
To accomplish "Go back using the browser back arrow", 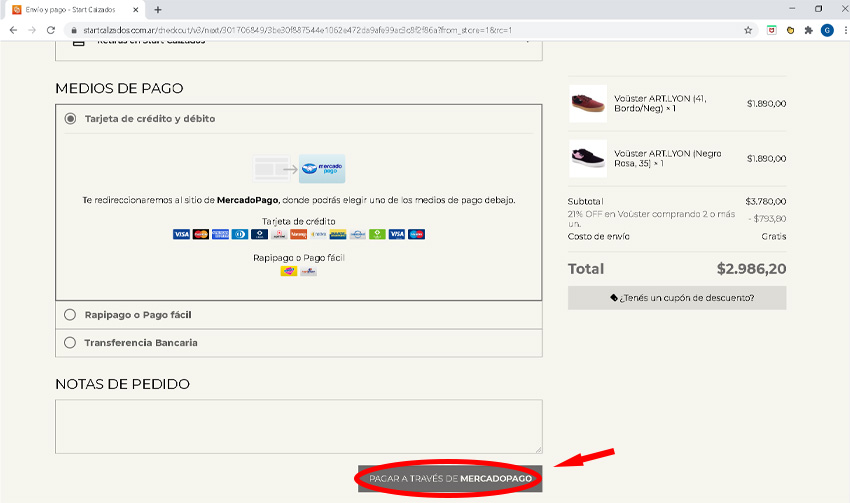I will [x=13, y=30].
